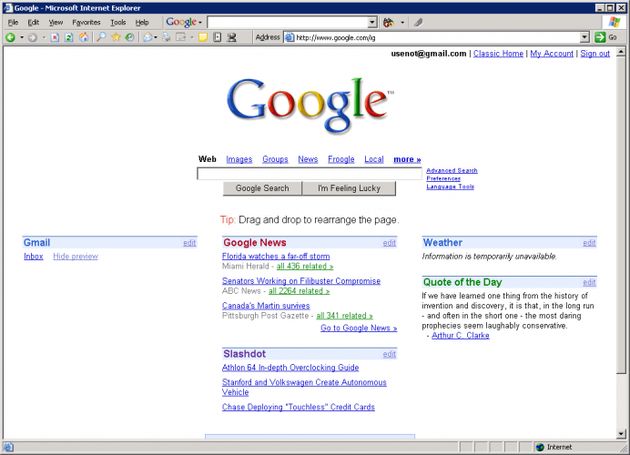Open the My Account link

coord(552,53)
